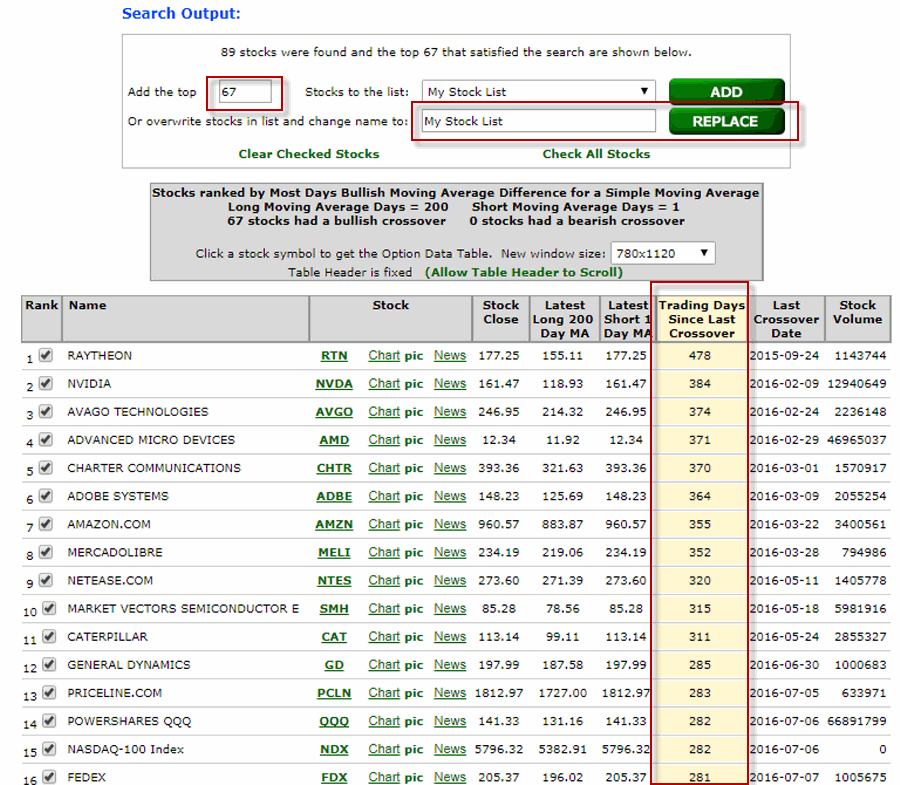Open the Chart link for PRICELINE.COM

pyautogui.click(x=384, y=693)
